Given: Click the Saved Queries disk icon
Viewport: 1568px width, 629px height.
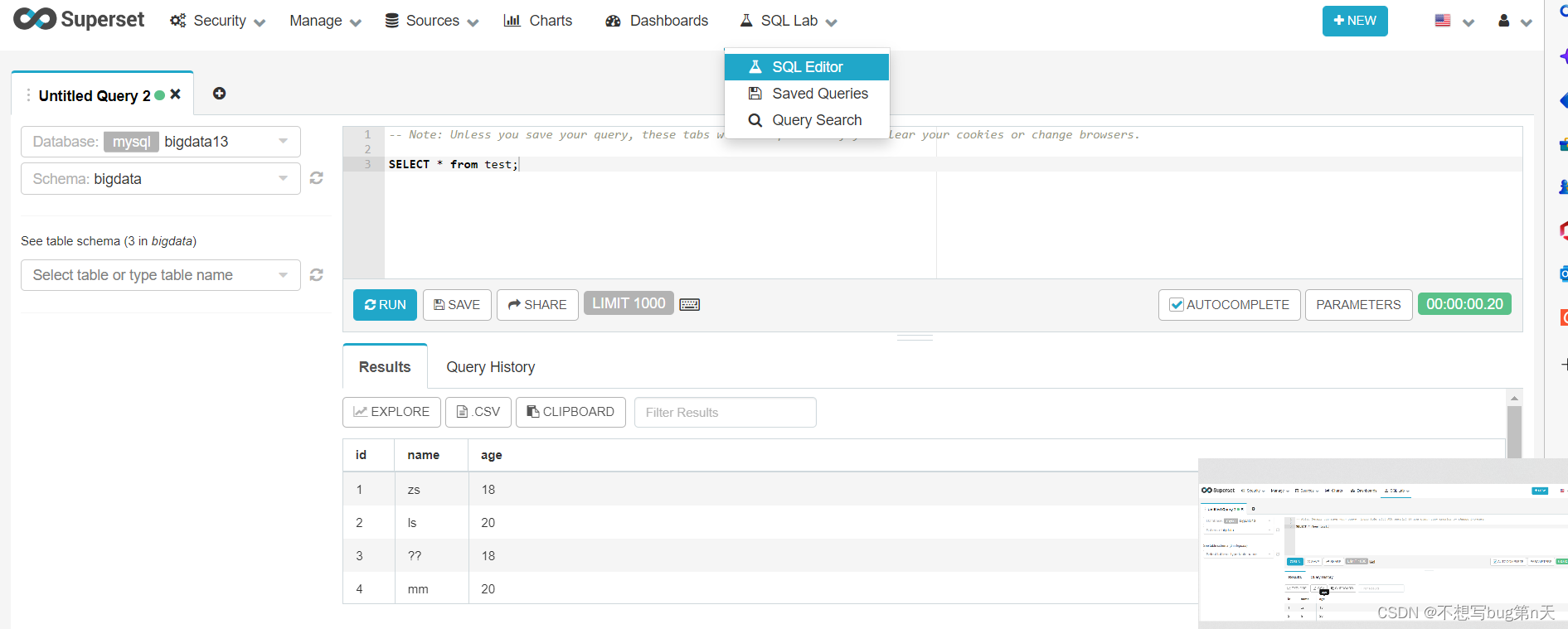Looking at the screenshot, I should pos(755,94).
